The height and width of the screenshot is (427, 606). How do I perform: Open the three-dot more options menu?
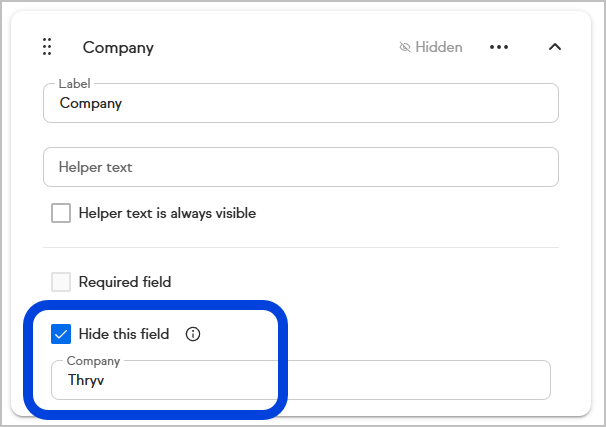pyautogui.click(x=499, y=47)
